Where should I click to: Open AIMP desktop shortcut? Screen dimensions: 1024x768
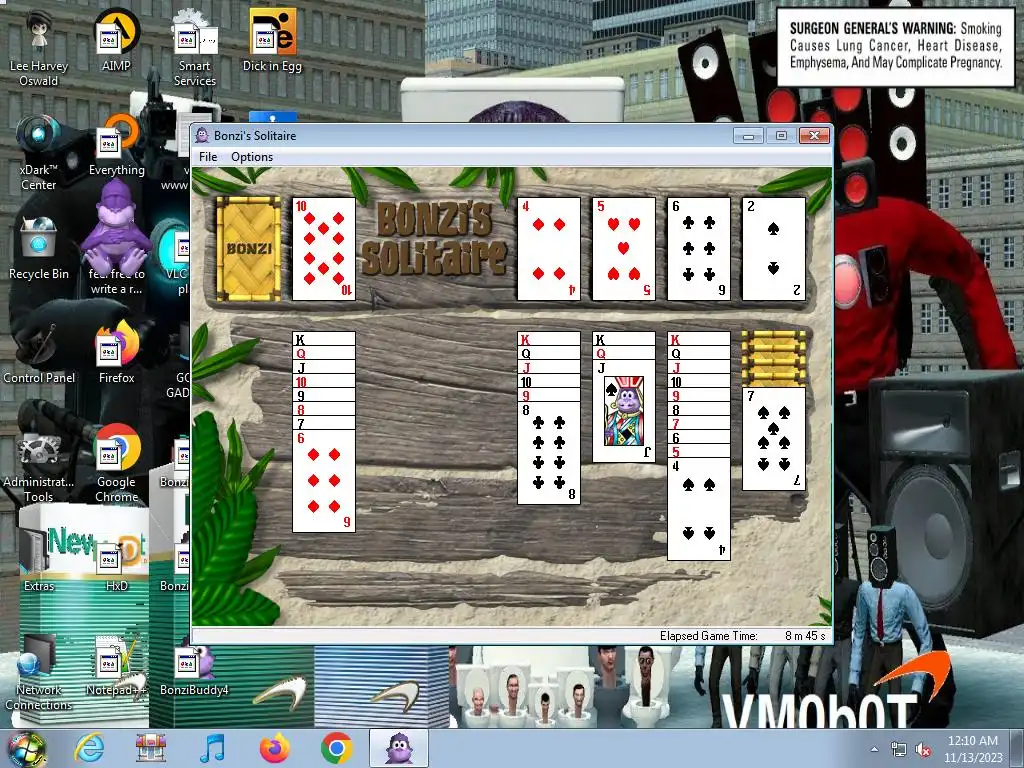coord(116,40)
